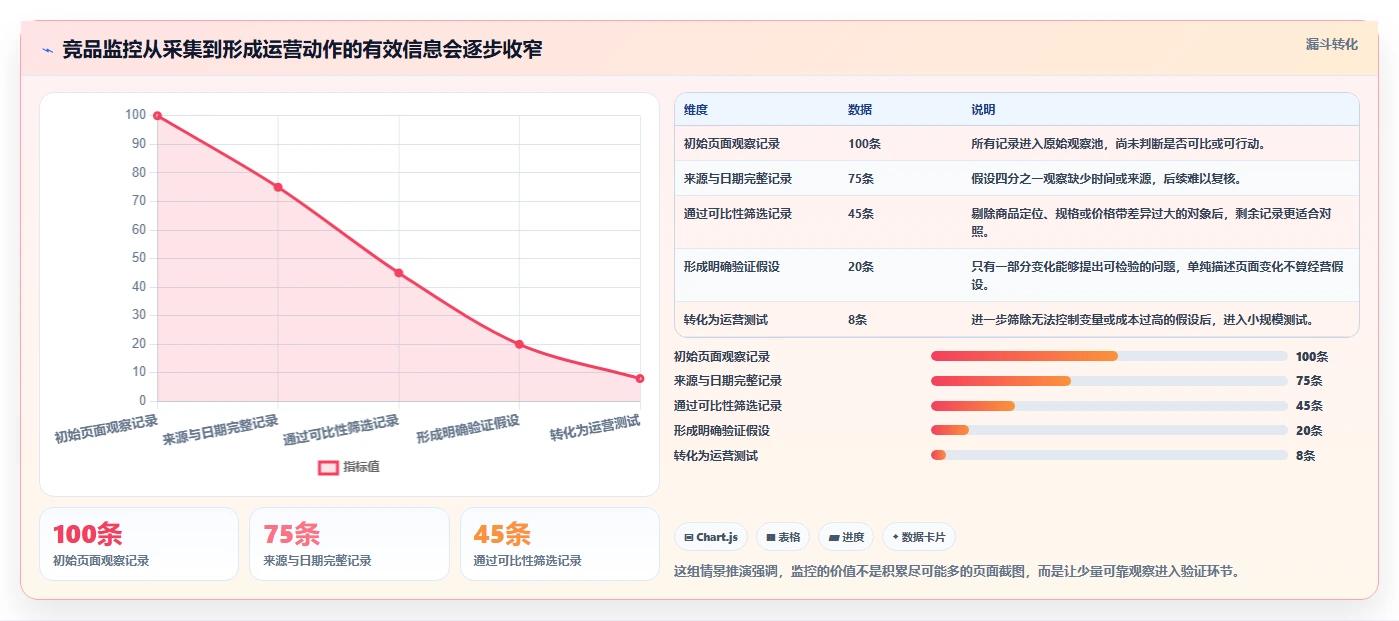
Task: Click the 初始页面观察记录 progress bar
Action: (x=1109, y=356)
